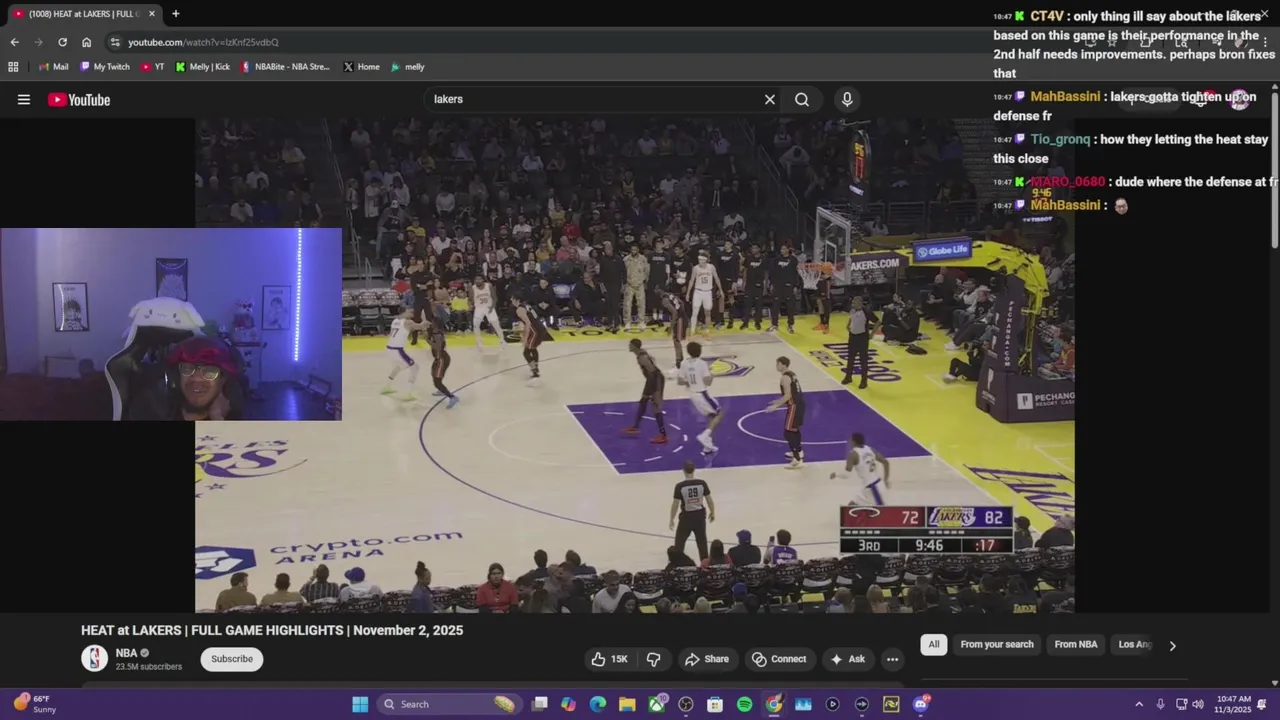Open the Windows Start menu
The height and width of the screenshot is (720, 1280).
click(360, 704)
